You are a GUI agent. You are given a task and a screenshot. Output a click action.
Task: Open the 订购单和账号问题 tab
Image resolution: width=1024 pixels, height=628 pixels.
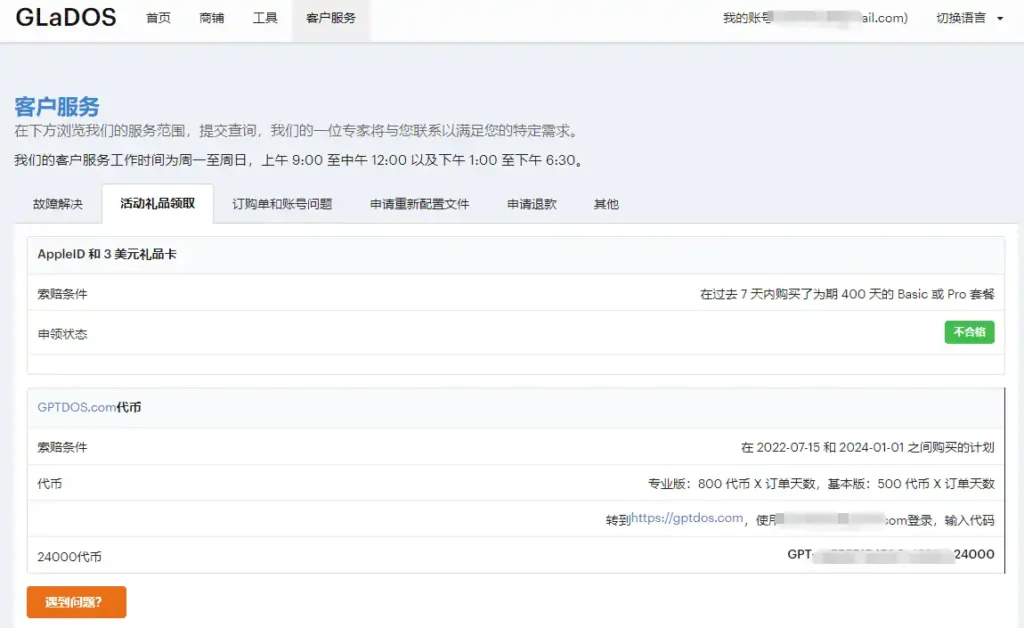pos(282,204)
